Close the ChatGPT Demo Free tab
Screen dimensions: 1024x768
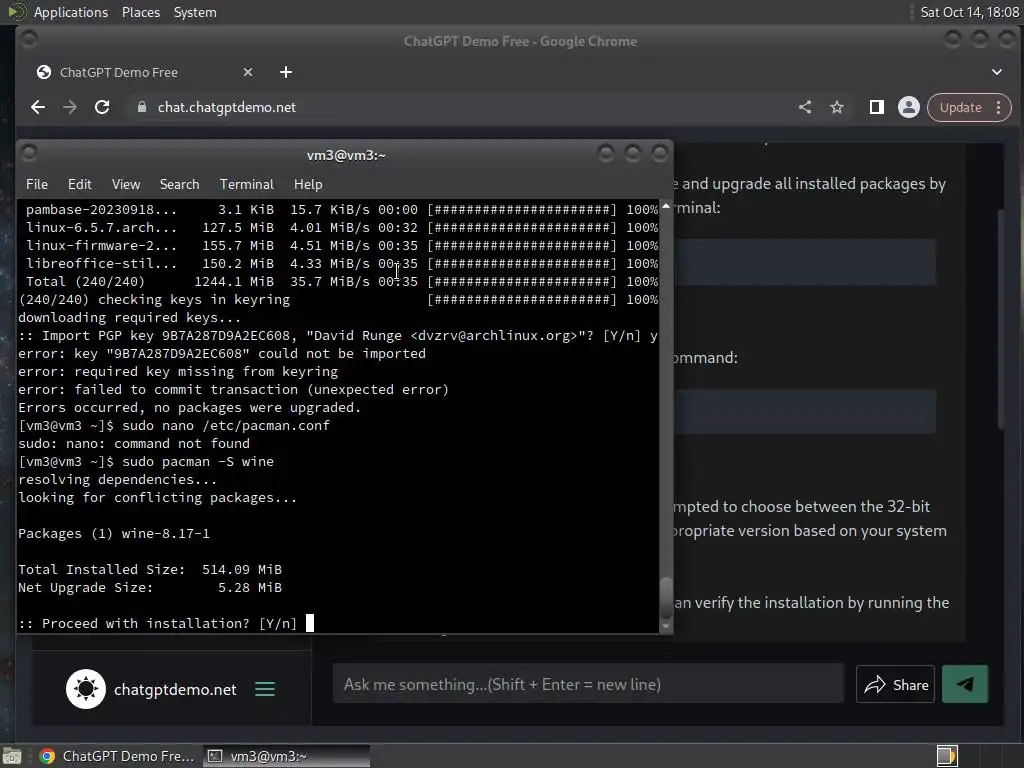point(248,72)
